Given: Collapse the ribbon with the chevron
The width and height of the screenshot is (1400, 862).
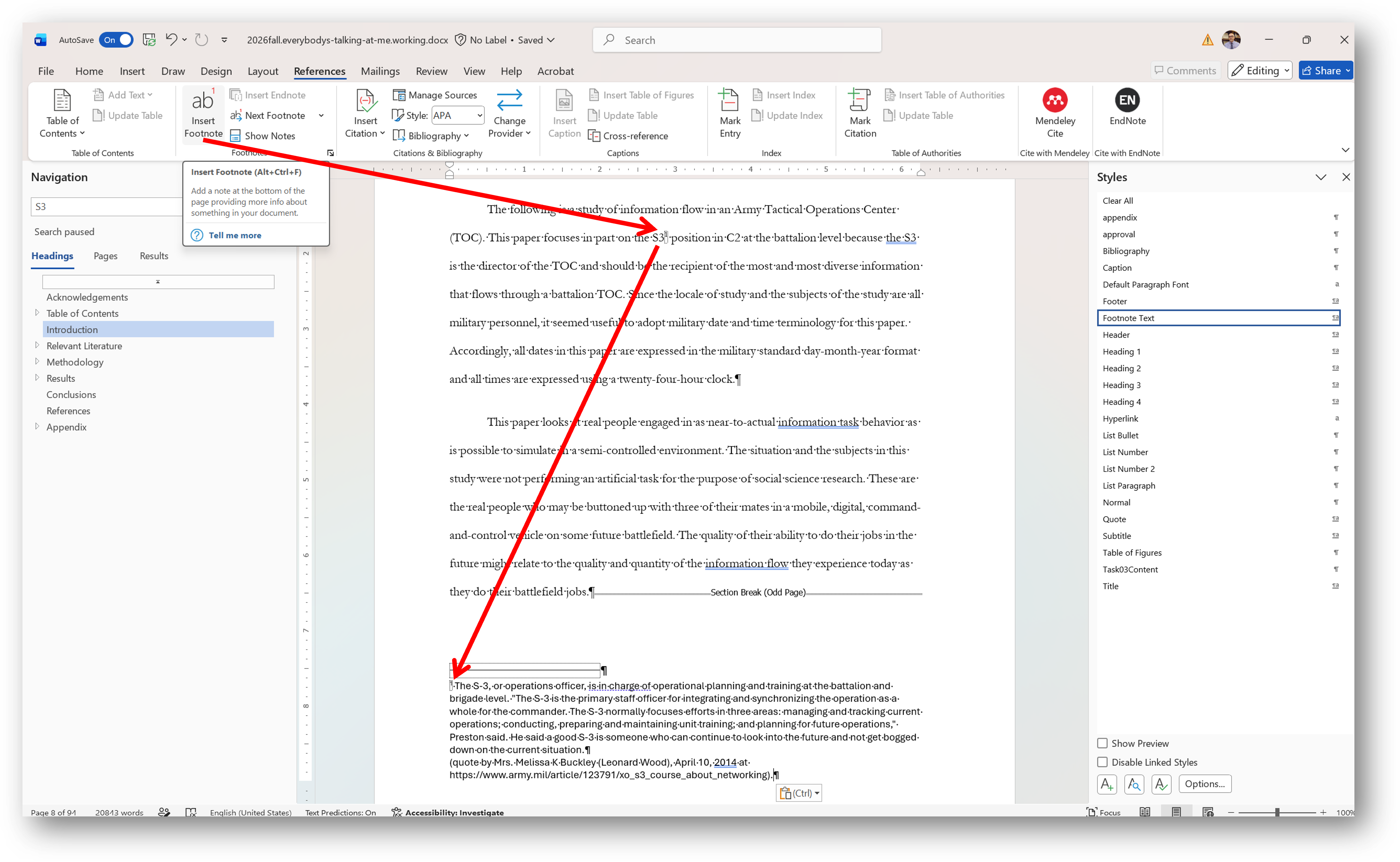Looking at the screenshot, I should click(x=1345, y=150).
